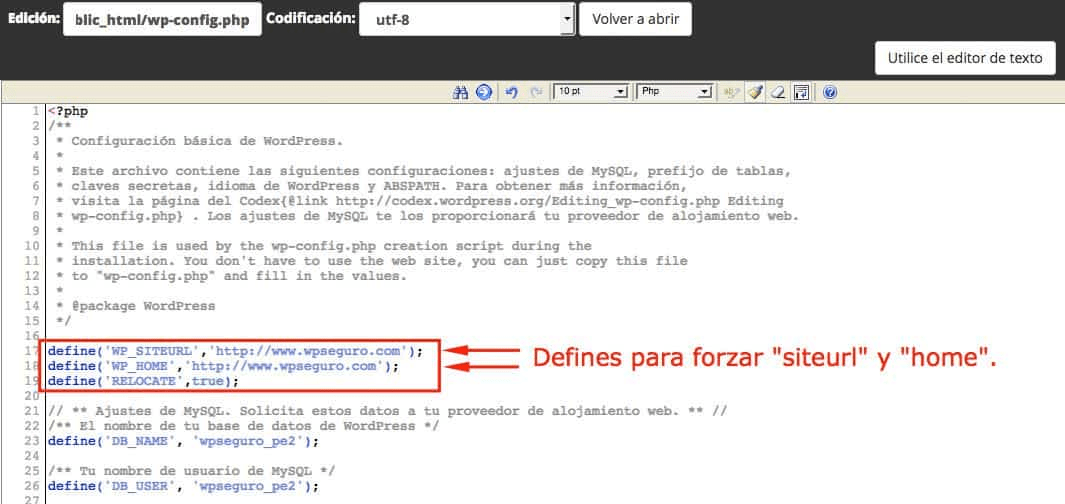Image resolution: width=1065 pixels, height=504 pixels.
Task: Open search with the binoculars icon
Action: click(x=461, y=92)
